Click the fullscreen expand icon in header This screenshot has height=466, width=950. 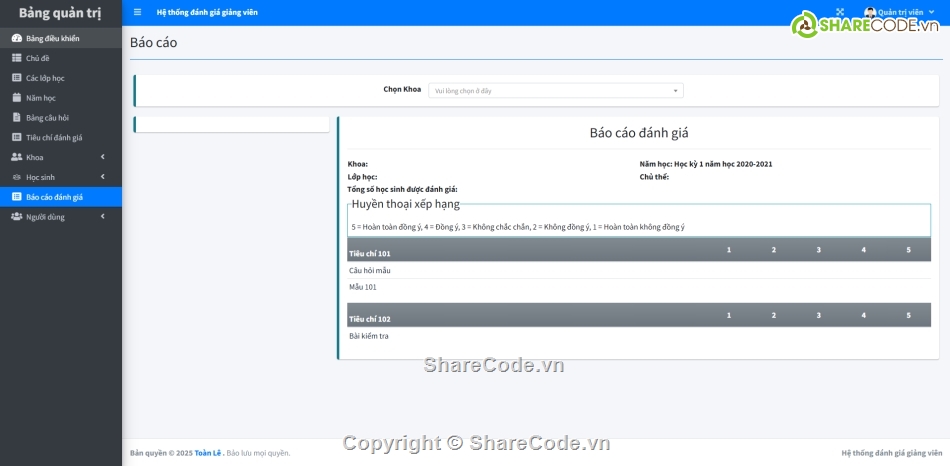(840, 13)
